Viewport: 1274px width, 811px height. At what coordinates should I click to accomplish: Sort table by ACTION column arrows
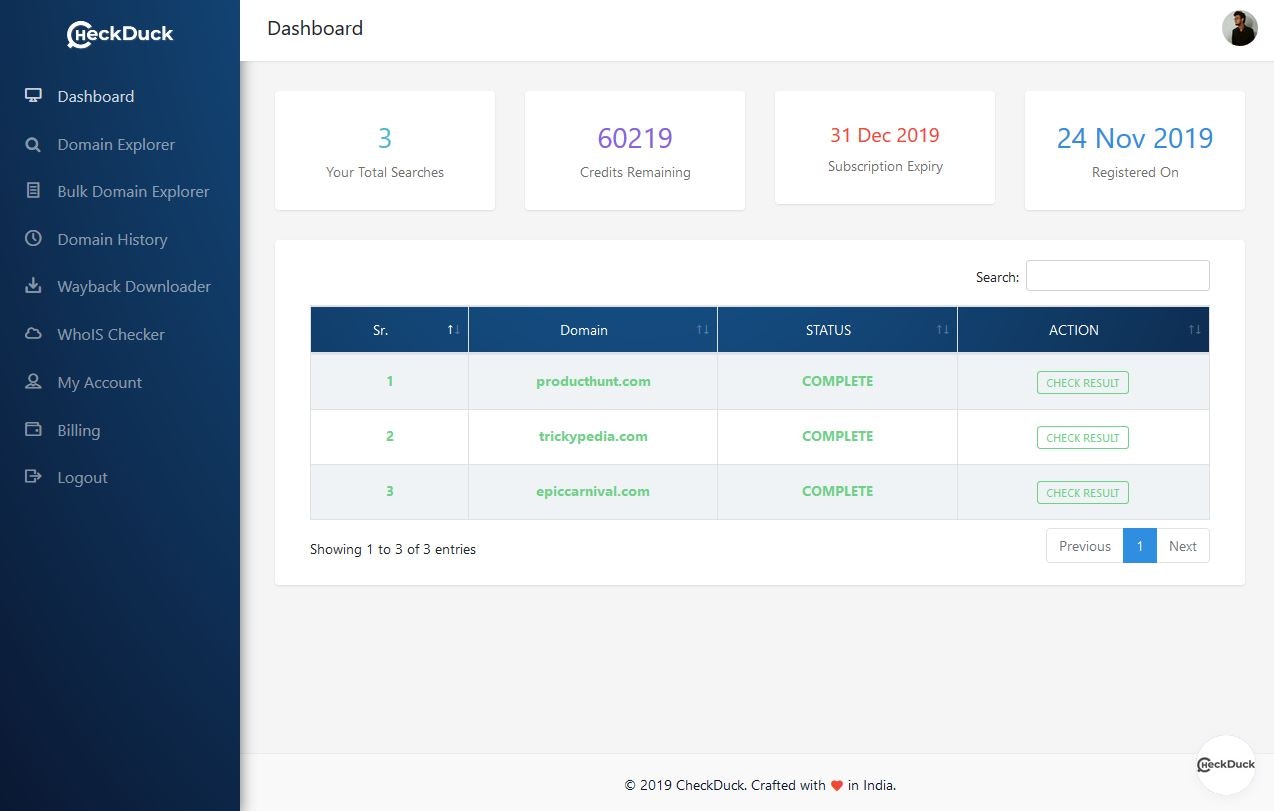pyautogui.click(x=1194, y=330)
